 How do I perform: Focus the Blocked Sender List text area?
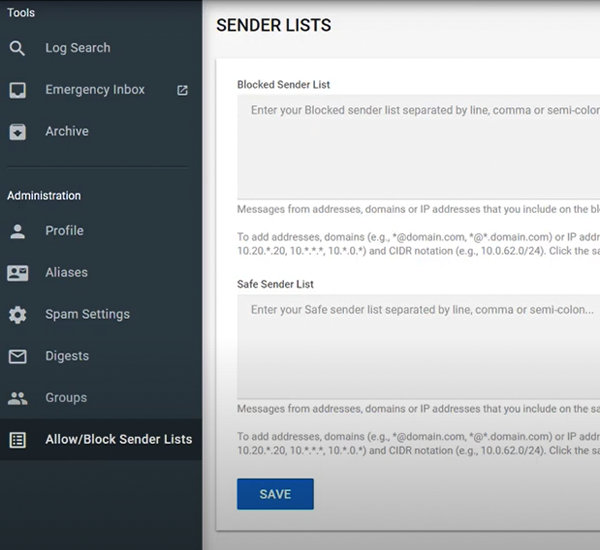(418, 147)
